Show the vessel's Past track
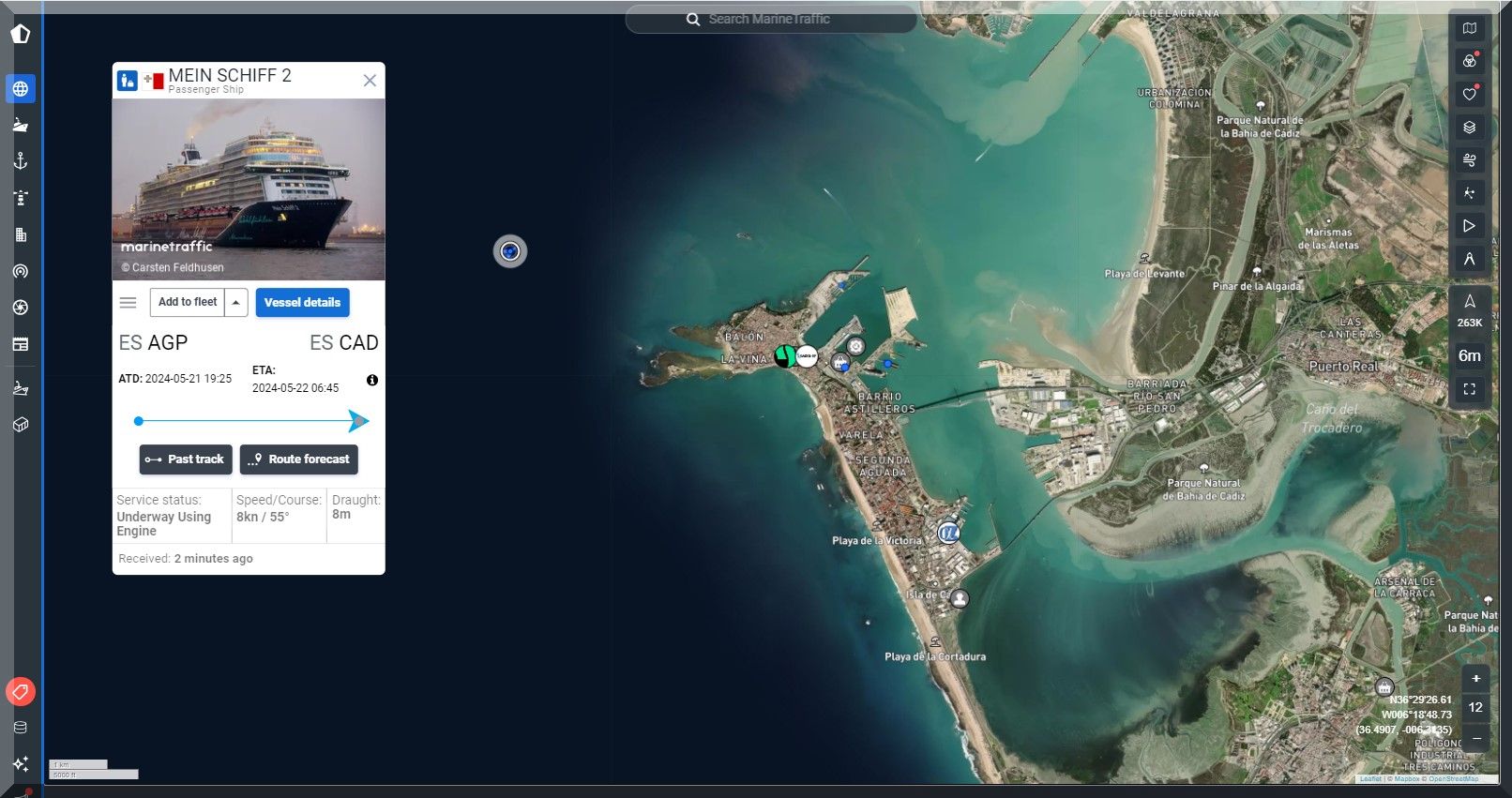 tap(186, 459)
